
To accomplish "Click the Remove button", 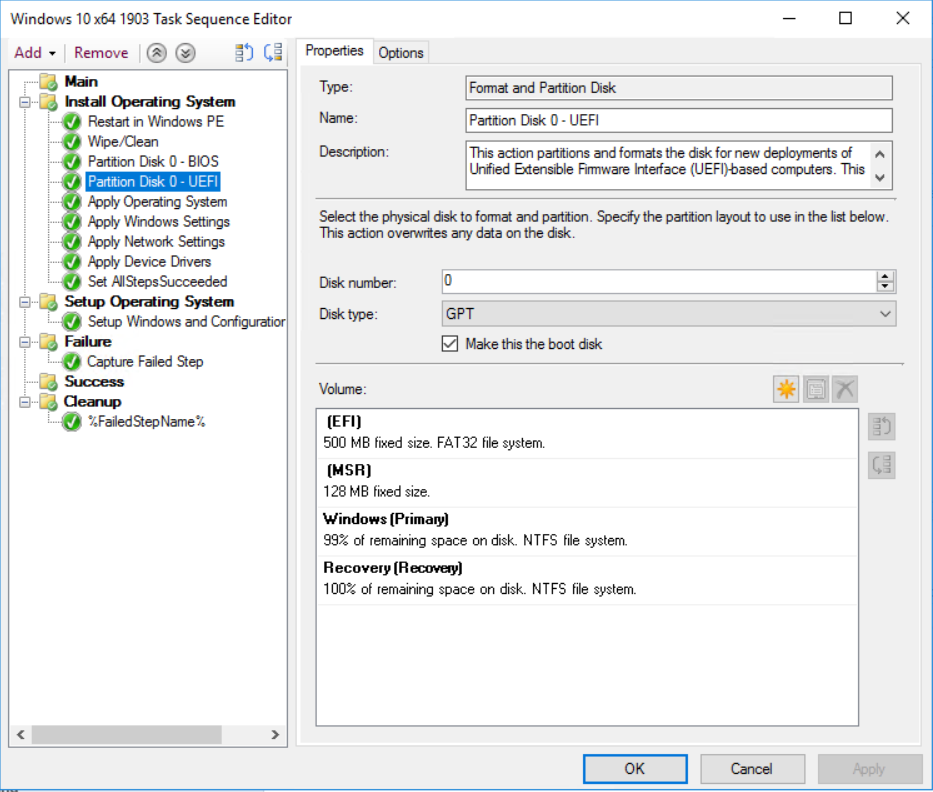I will pyautogui.click(x=101, y=53).
